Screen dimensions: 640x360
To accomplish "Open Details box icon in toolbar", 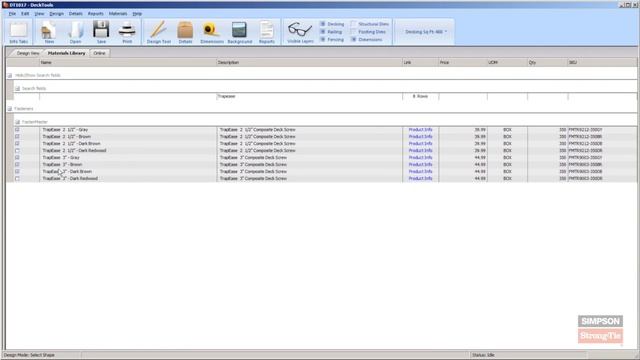I will click(185, 32).
